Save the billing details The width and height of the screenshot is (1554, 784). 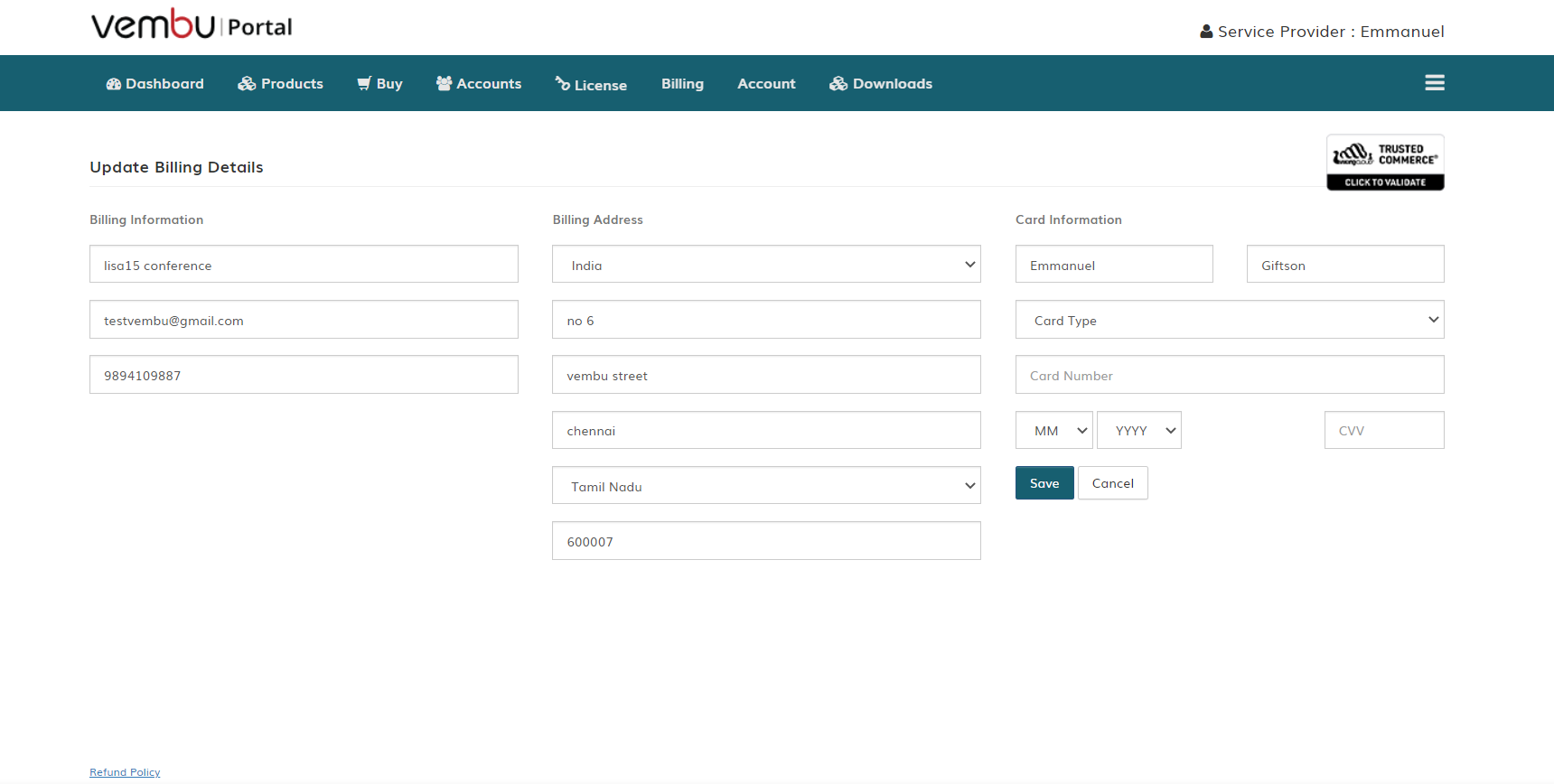[1044, 483]
